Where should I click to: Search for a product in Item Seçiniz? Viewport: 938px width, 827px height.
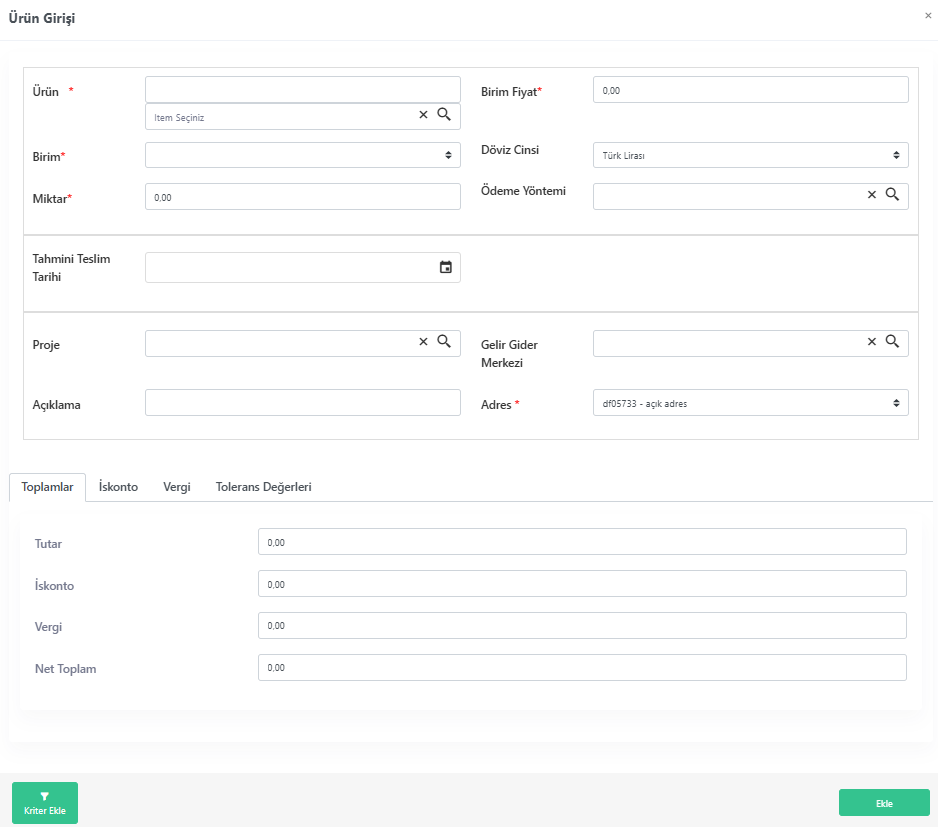[x=444, y=114]
